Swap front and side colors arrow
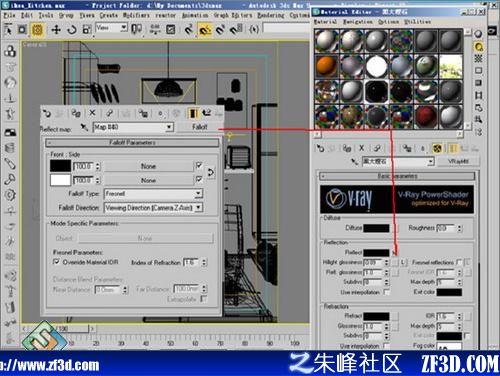 211,172
